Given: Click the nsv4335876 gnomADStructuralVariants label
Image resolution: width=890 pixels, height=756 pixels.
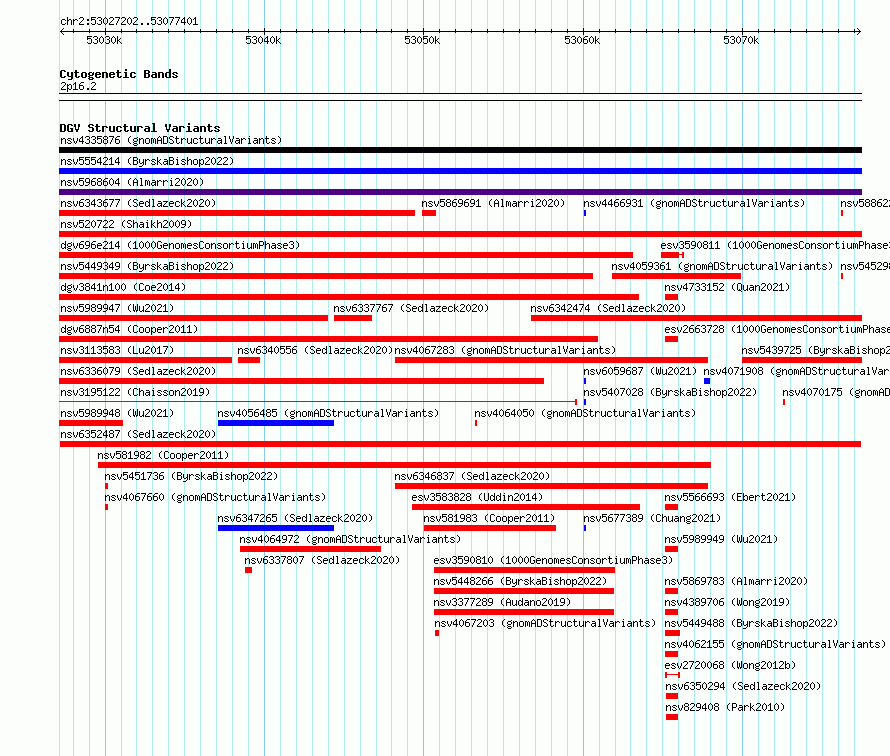Looking at the screenshot, I should pos(171,140).
